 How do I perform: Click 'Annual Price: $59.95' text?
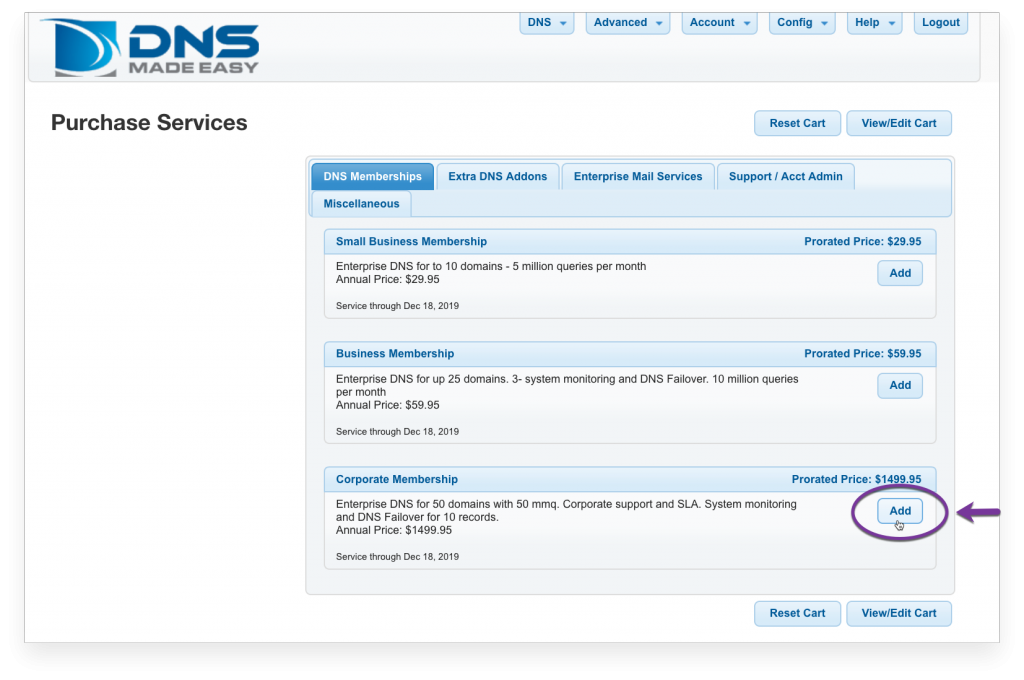(x=388, y=405)
